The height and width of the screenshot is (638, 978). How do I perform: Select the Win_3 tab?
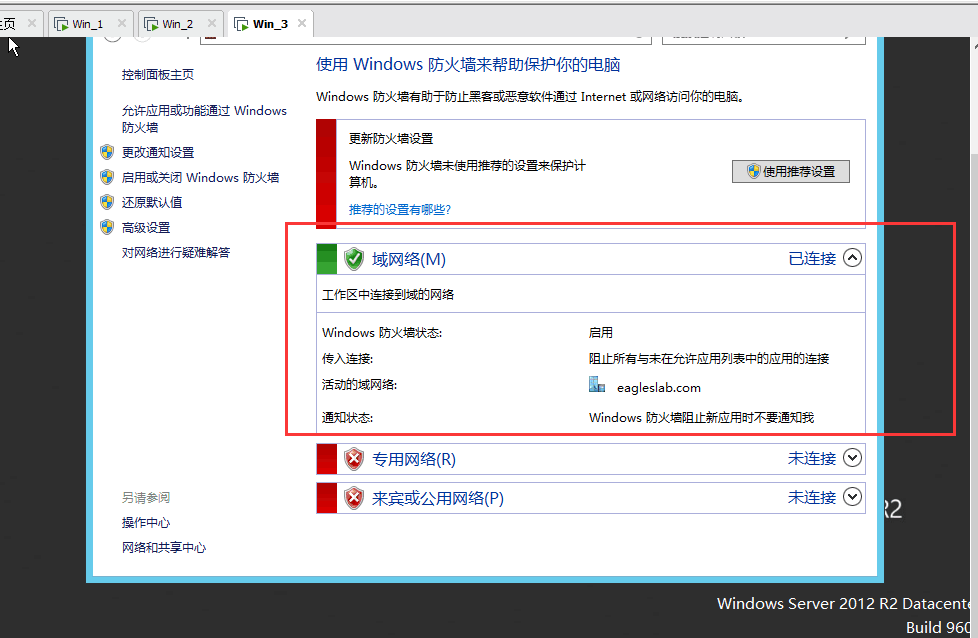pyautogui.click(x=269, y=24)
